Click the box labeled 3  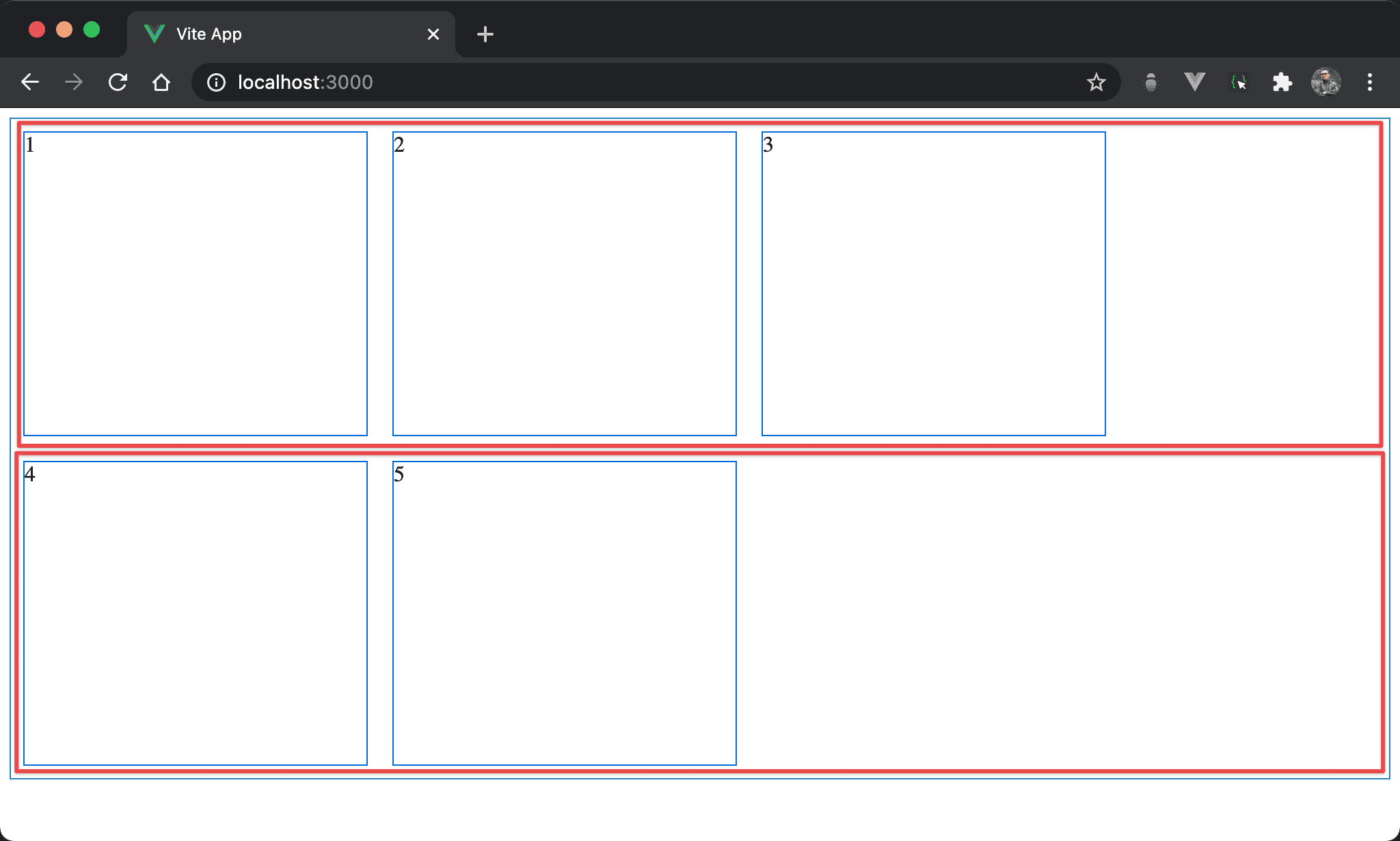click(x=933, y=284)
